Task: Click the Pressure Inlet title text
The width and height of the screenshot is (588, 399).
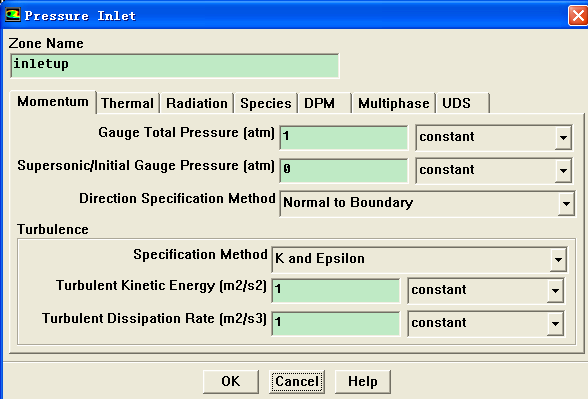Action: click(x=80, y=16)
